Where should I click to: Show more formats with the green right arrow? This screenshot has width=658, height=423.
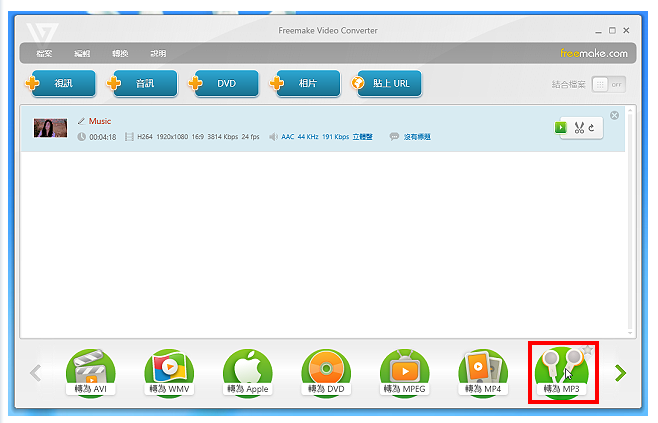620,373
